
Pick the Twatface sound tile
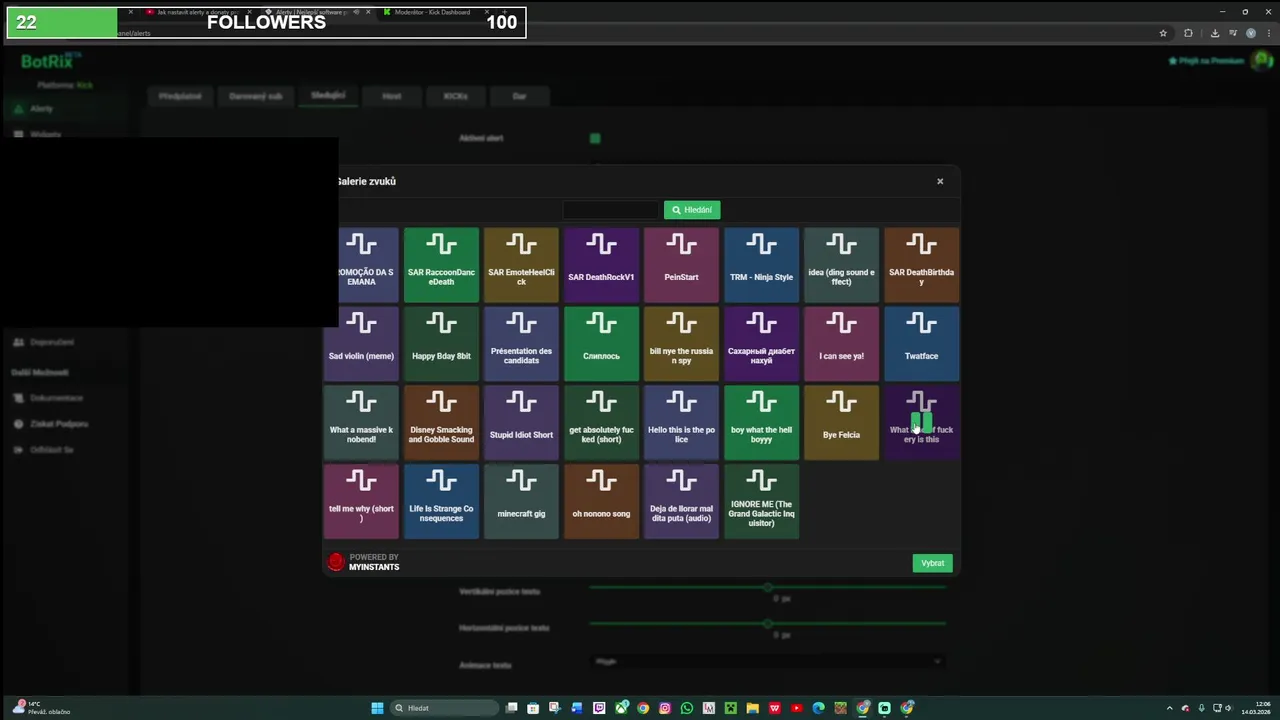(x=921, y=344)
